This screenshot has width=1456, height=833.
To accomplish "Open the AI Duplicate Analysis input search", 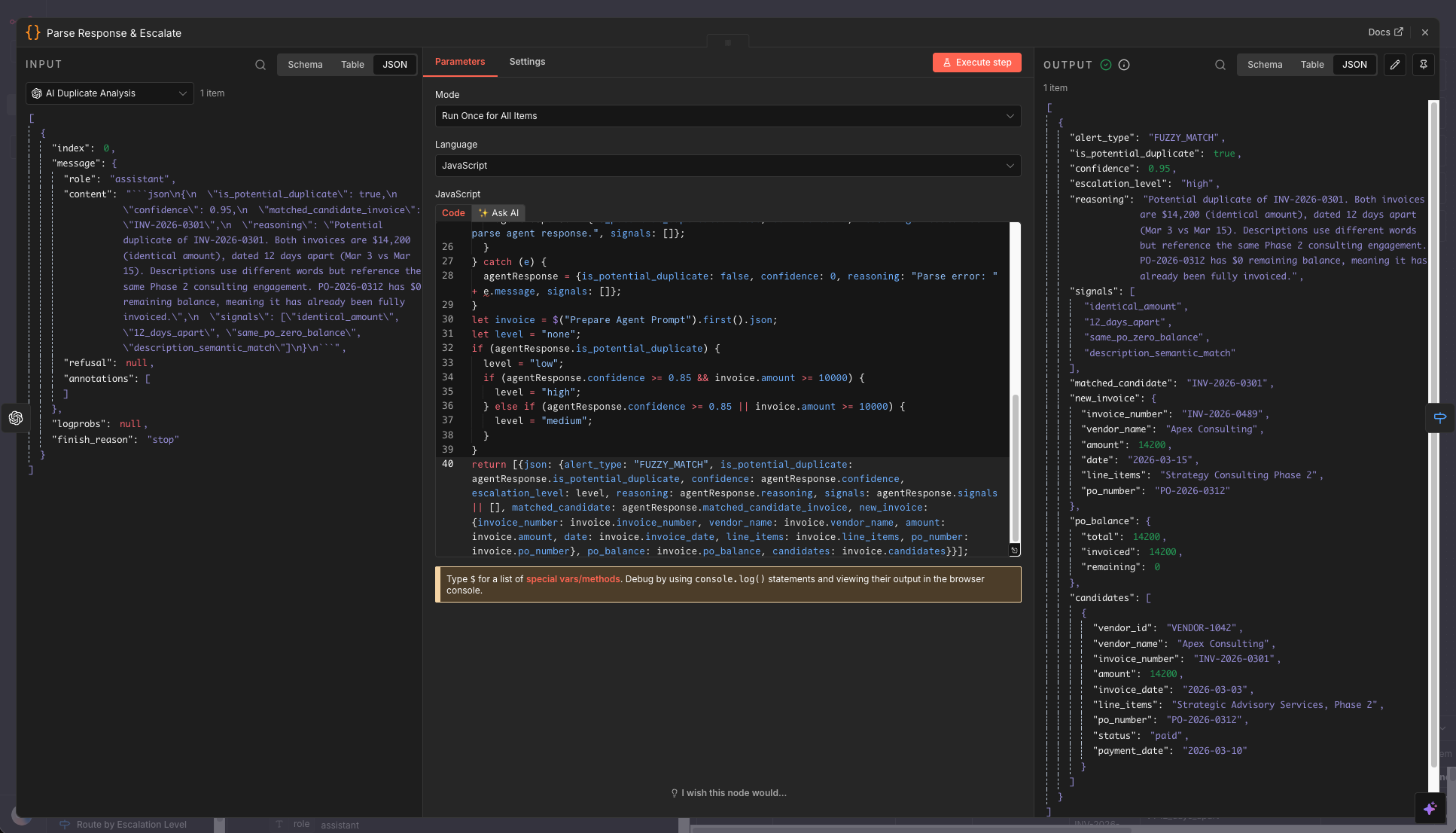I will [x=260, y=65].
